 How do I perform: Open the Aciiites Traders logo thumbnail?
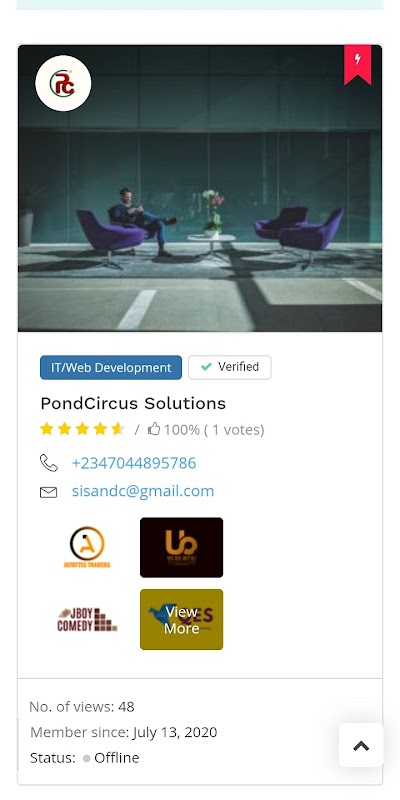[x=87, y=547]
